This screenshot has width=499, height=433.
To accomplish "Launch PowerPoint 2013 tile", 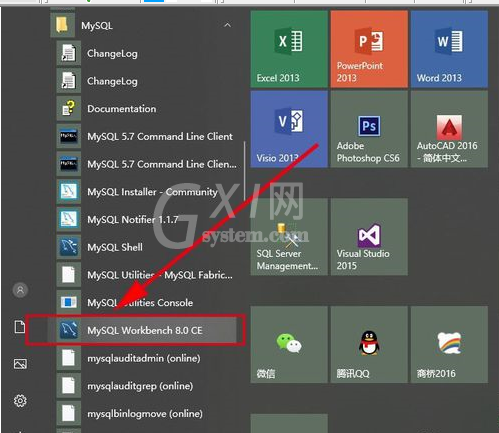I will pyautogui.click(x=369, y=49).
